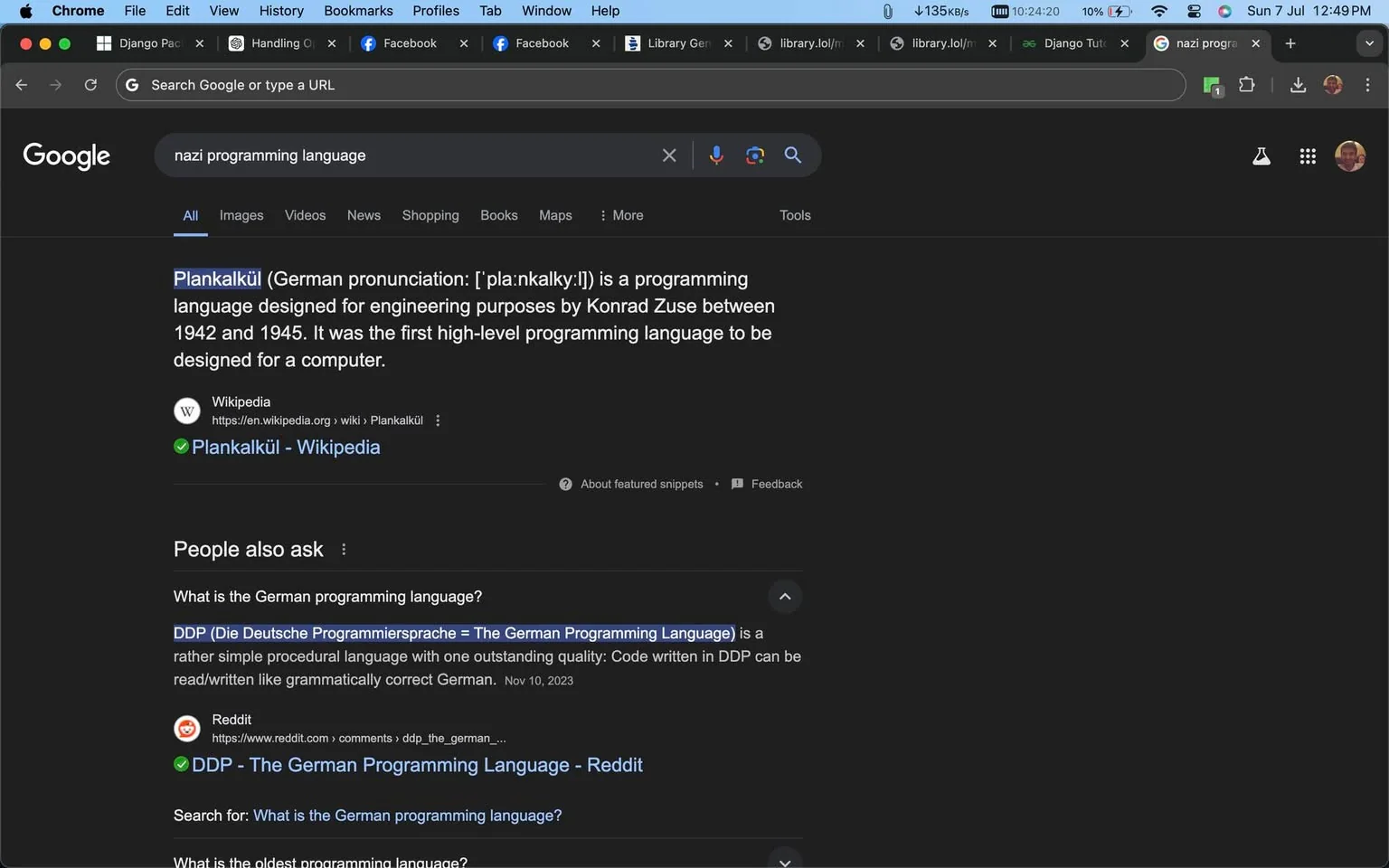Select the All results tab
This screenshot has width=1389, height=868.
coord(191,215)
